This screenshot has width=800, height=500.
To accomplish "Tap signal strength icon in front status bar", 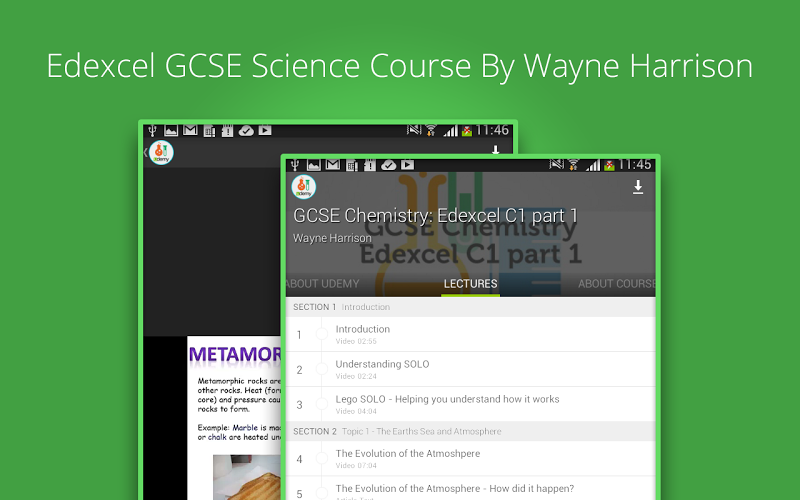I will [593, 165].
